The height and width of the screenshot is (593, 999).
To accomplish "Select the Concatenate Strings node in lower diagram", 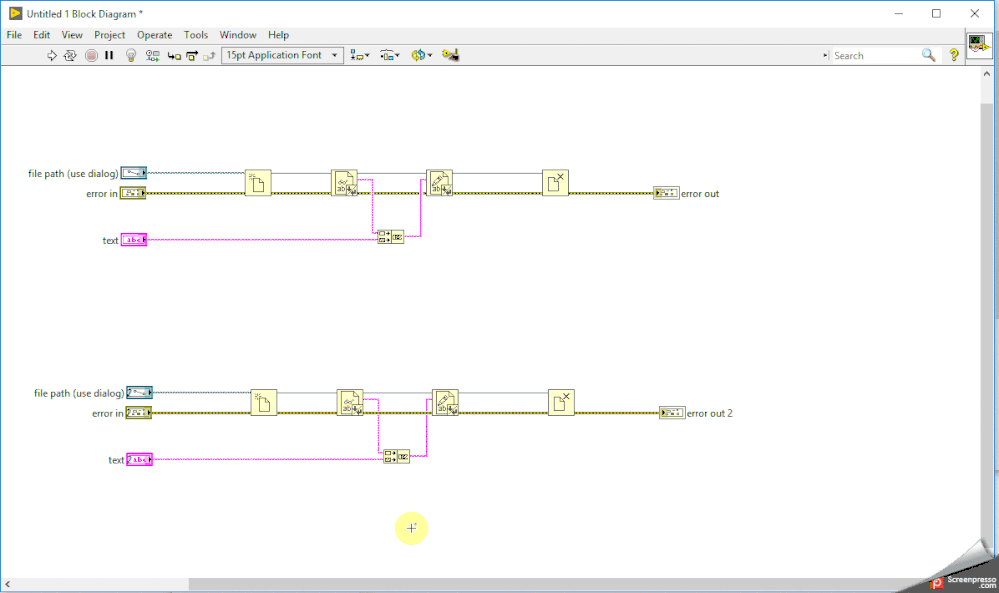I will point(396,456).
